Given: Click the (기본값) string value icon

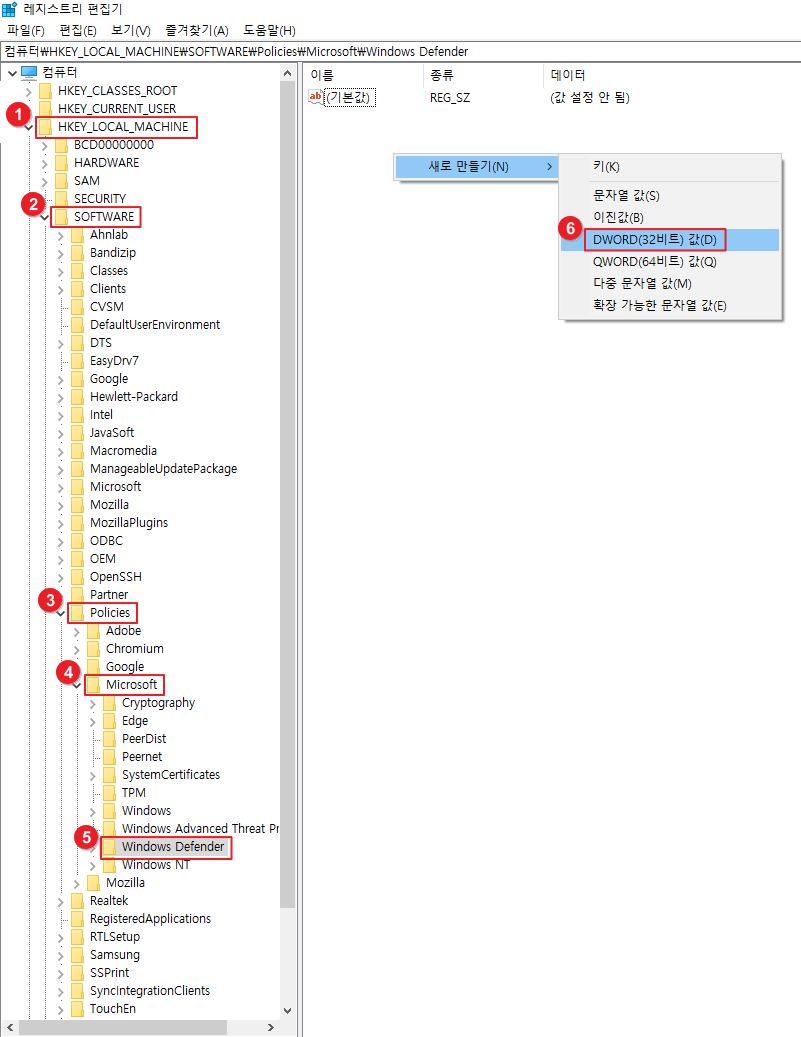Looking at the screenshot, I should (x=316, y=97).
